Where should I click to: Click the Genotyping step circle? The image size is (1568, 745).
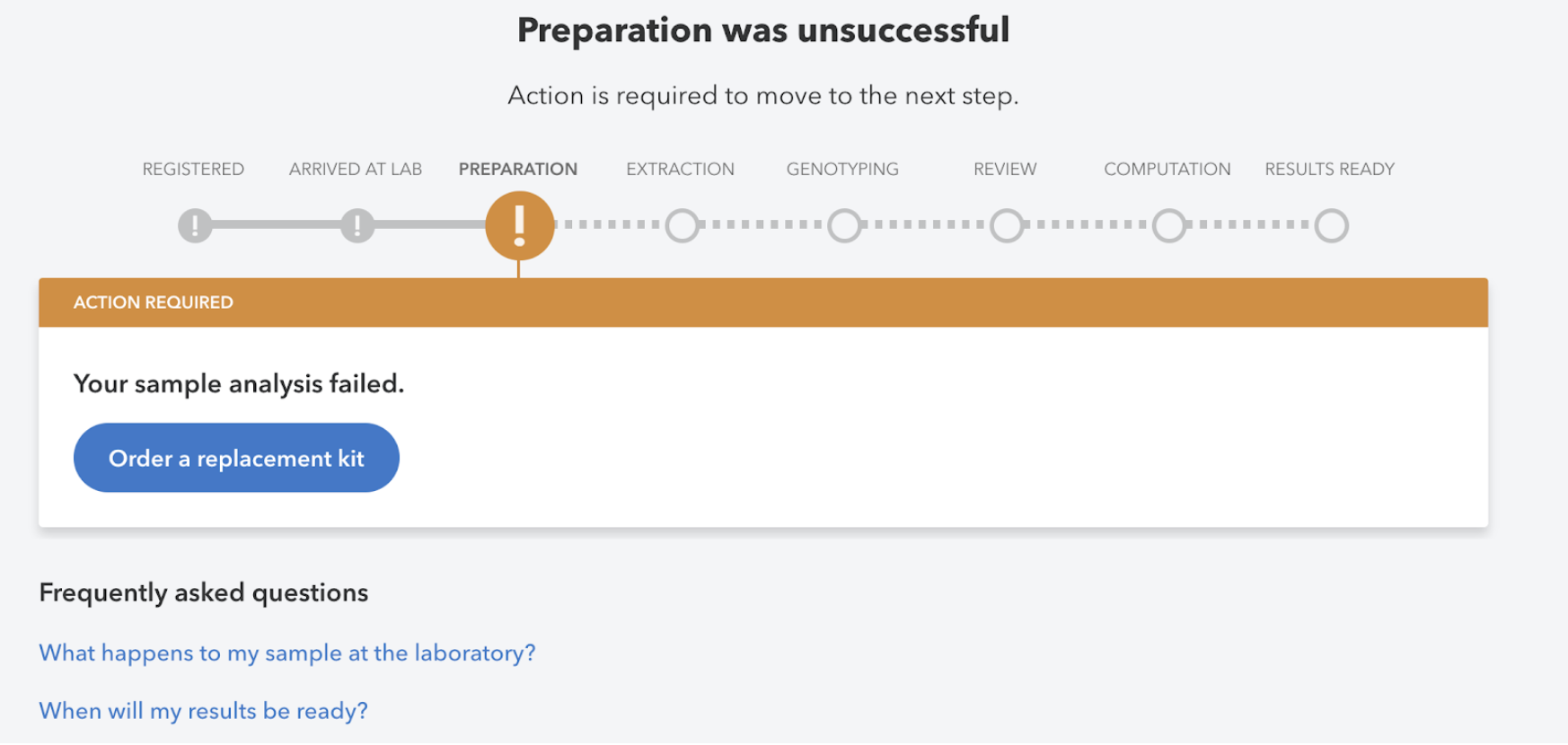844,224
